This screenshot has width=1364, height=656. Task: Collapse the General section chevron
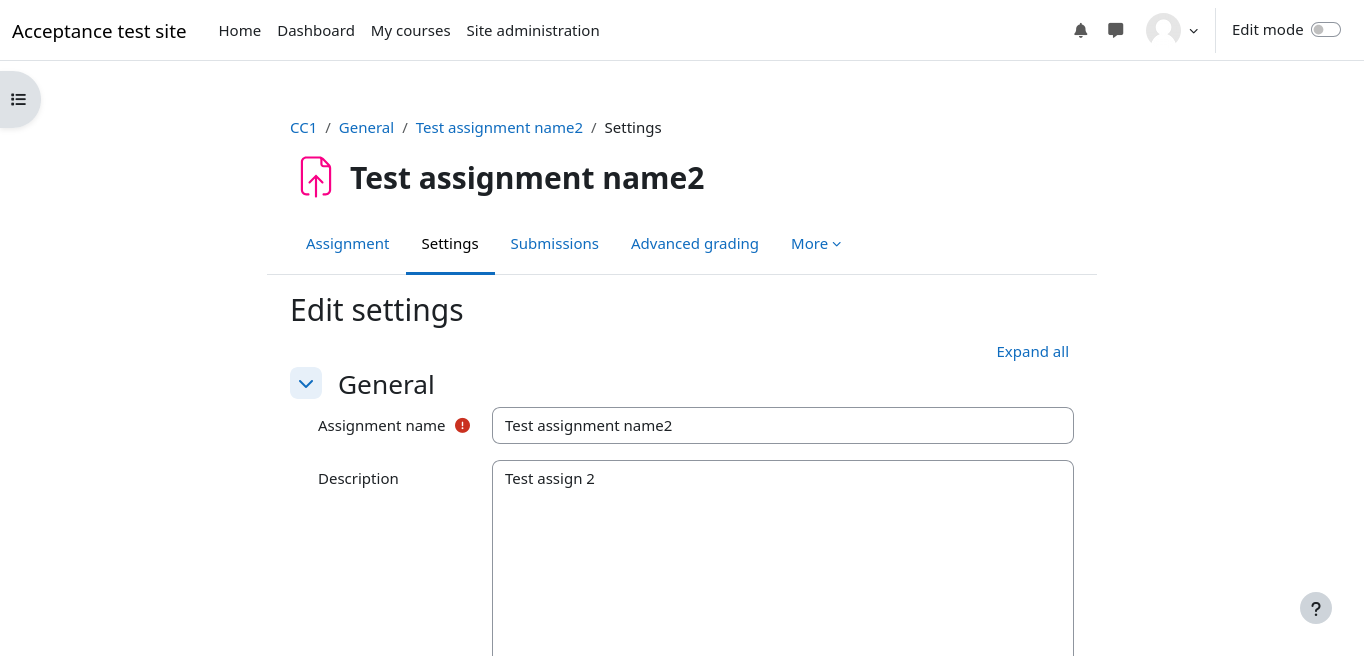(x=306, y=384)
